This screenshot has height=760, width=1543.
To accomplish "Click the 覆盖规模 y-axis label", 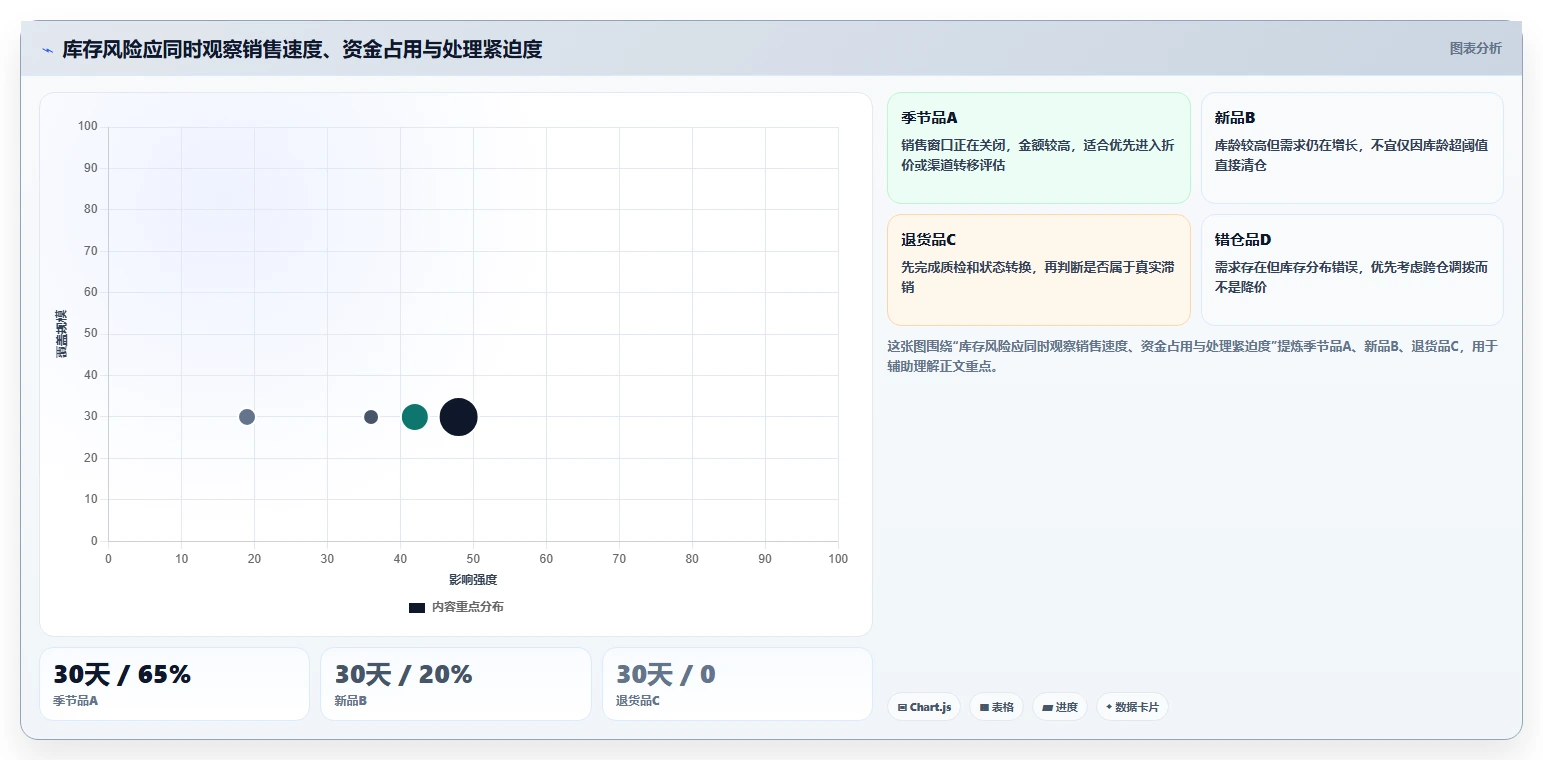I will point(62,334).
